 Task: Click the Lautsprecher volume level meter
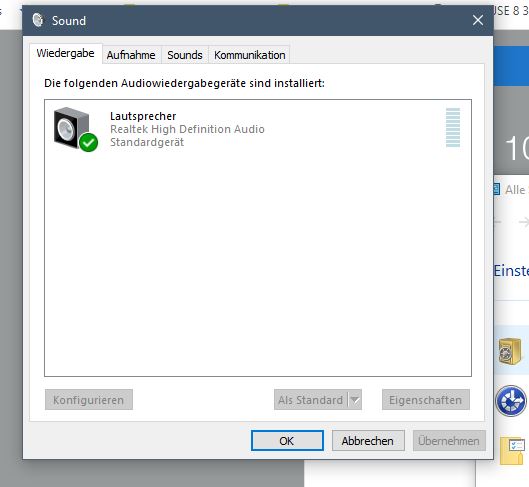click(453, 127)
